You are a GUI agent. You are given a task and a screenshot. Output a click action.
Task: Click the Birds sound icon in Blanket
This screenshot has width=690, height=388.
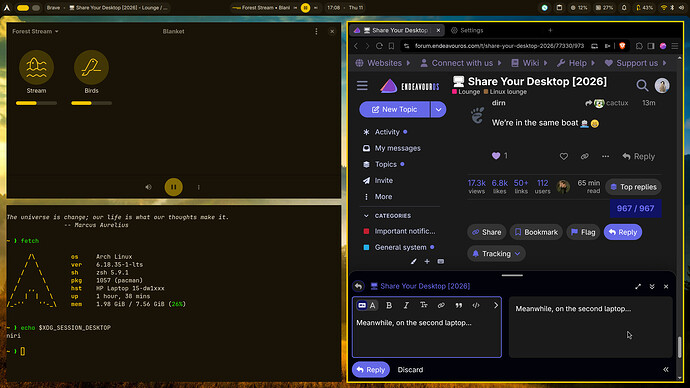pyautogui.click(x=91, y=67)
